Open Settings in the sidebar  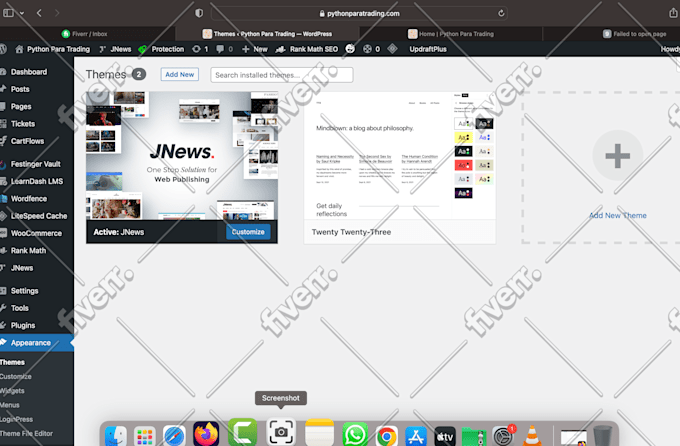pyautogui.click(x=24, y=291)
